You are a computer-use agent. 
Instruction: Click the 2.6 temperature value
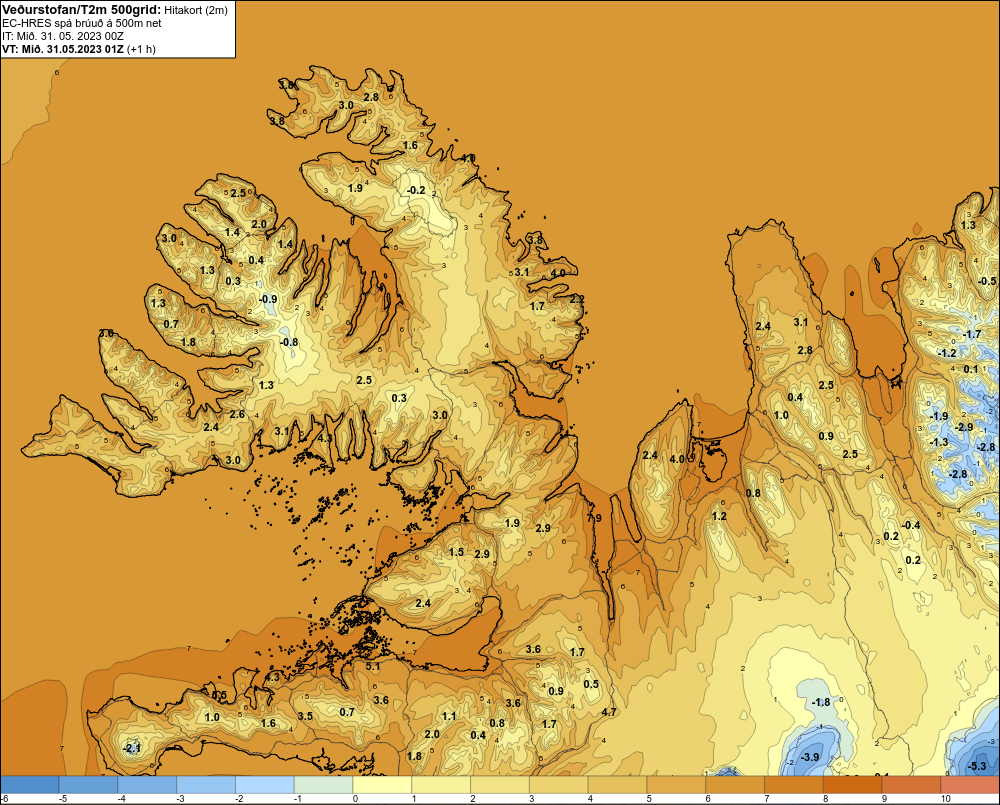tap(237, 414)
